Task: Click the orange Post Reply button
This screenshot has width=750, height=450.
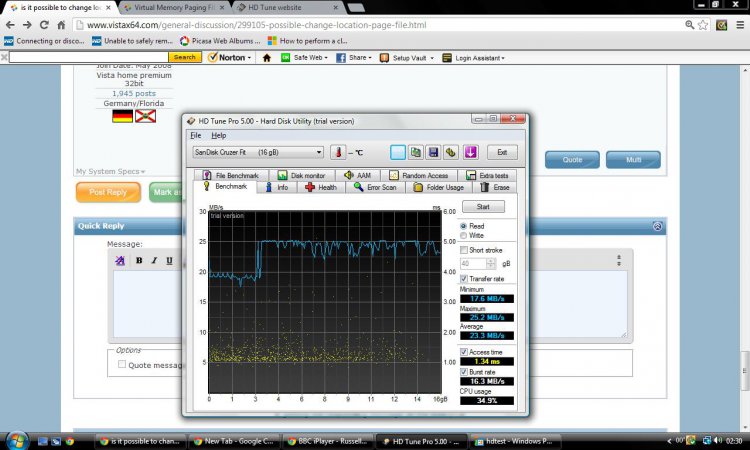Action: (108, 192)
